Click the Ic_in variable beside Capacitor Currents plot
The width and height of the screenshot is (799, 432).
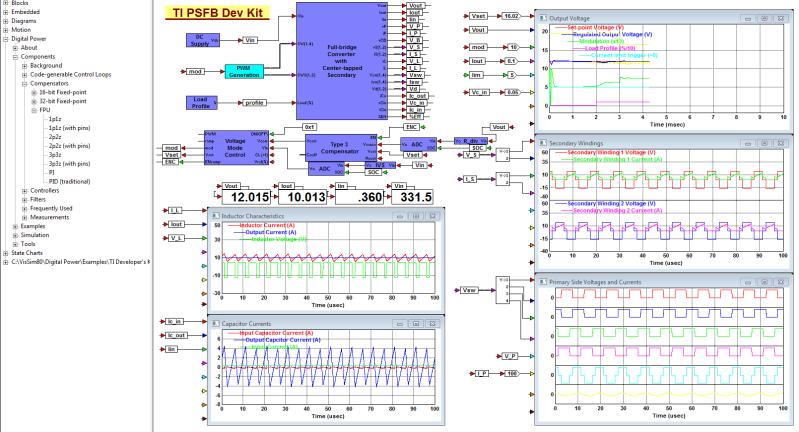174,321
